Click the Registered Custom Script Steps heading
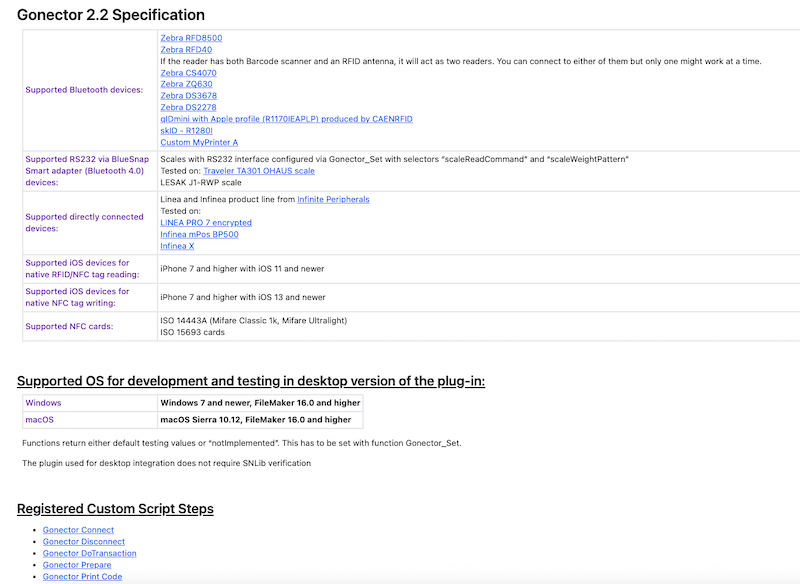The image size is (800, 584). click(x=115, y=509)
